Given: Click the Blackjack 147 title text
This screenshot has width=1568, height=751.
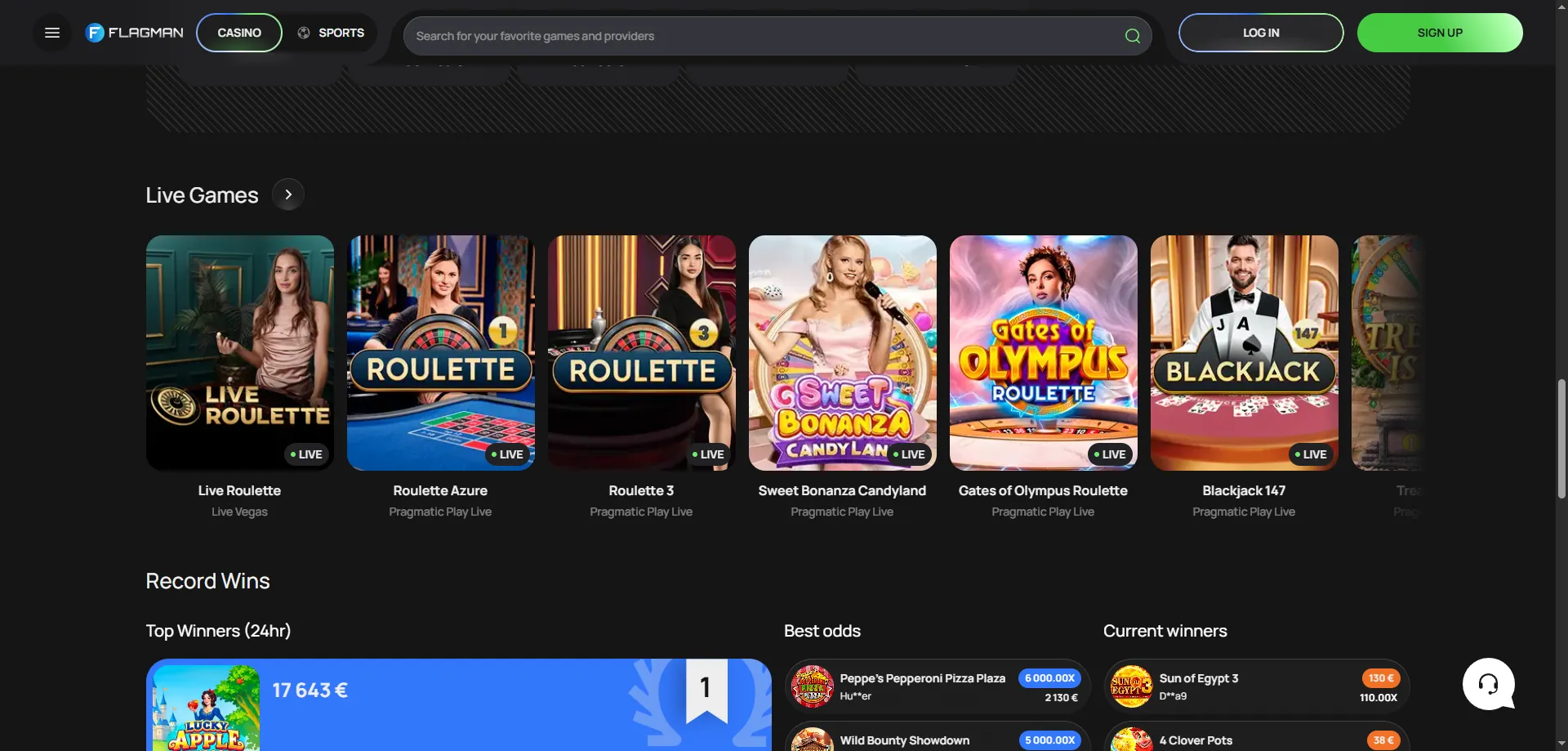Looking at the screenshot, I should (1244, 490).
